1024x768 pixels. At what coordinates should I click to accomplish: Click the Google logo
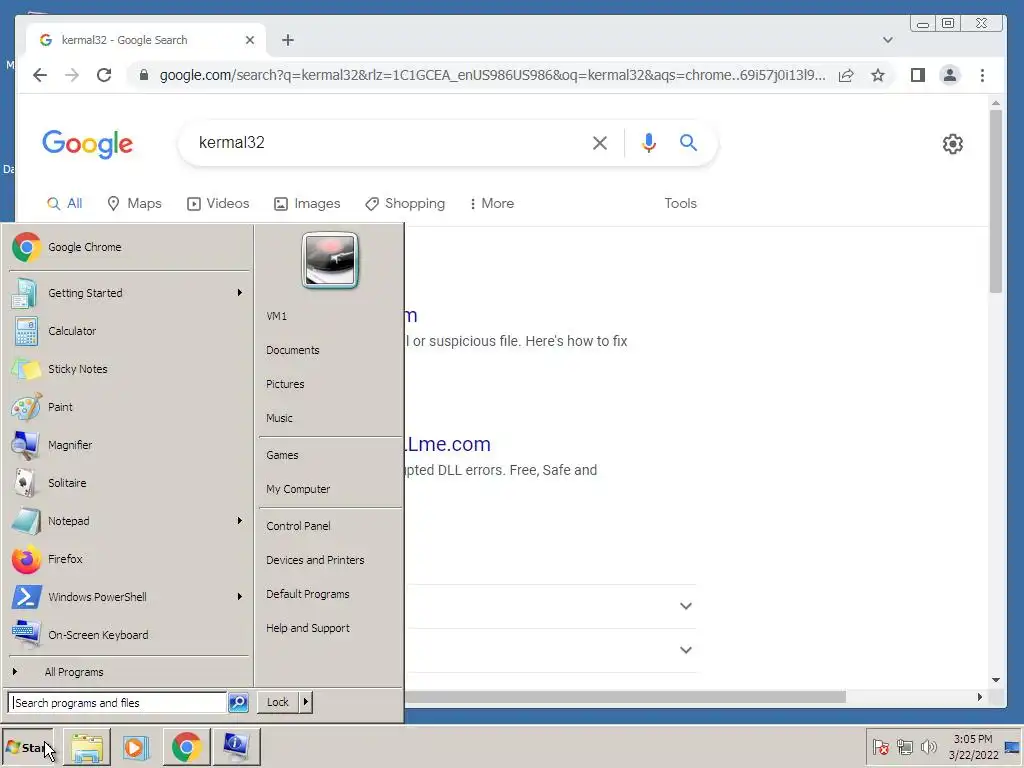click(88, 144)
